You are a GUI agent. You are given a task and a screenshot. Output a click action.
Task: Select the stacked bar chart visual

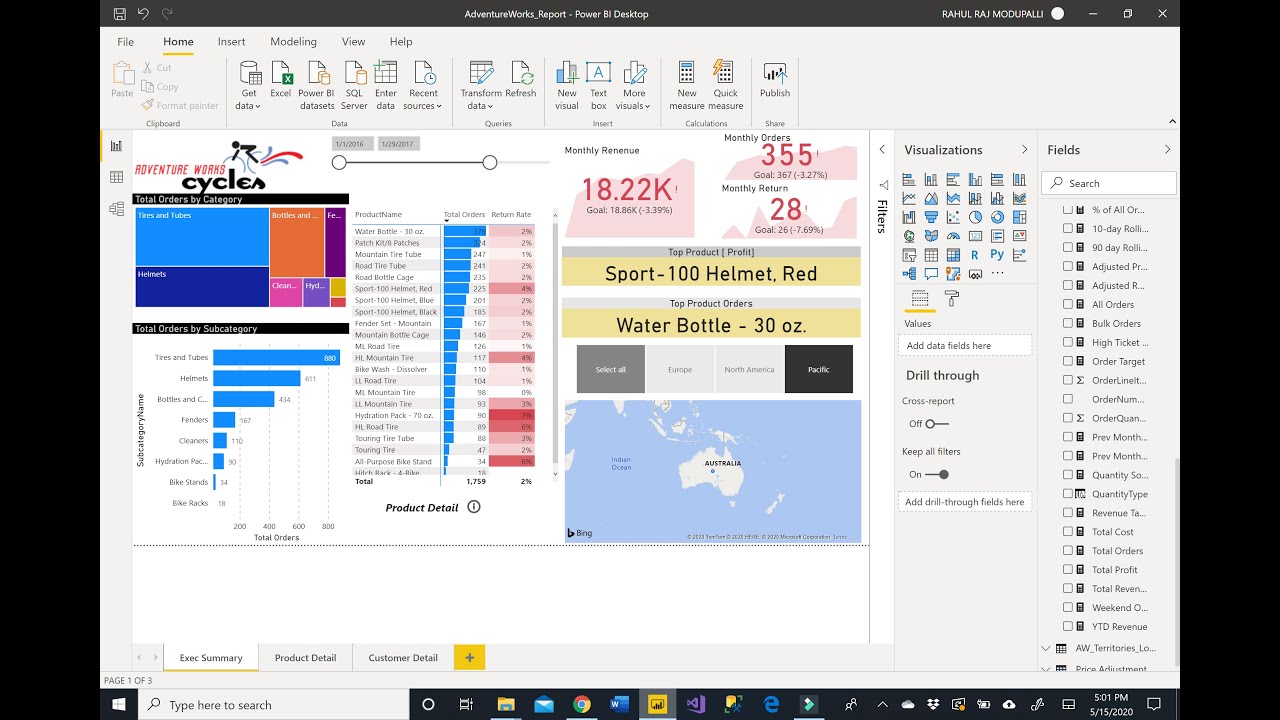point(909,179)
